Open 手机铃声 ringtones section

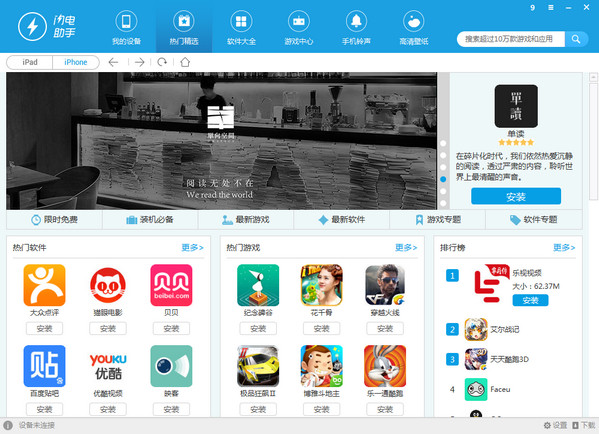(x=356, y=28)
